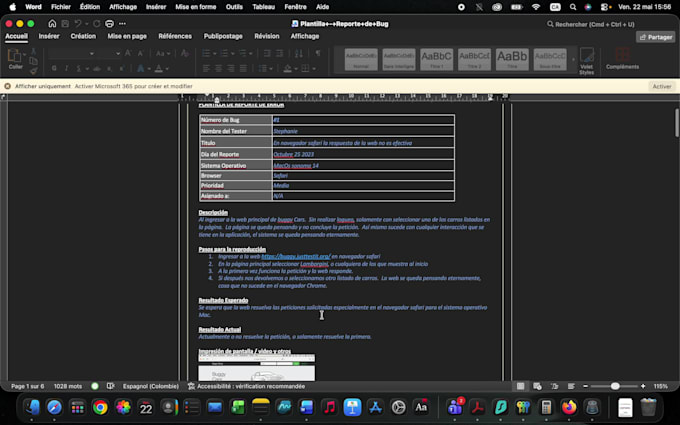680x425 pixels.
Task: Click the clear formatting icon
Action: (x=185, y=53)
